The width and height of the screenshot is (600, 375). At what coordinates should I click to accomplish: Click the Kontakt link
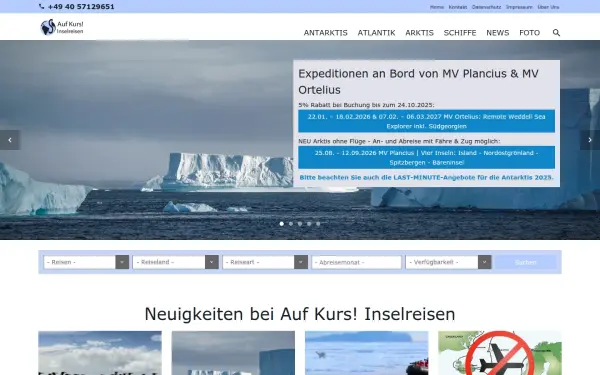(458, 7)
